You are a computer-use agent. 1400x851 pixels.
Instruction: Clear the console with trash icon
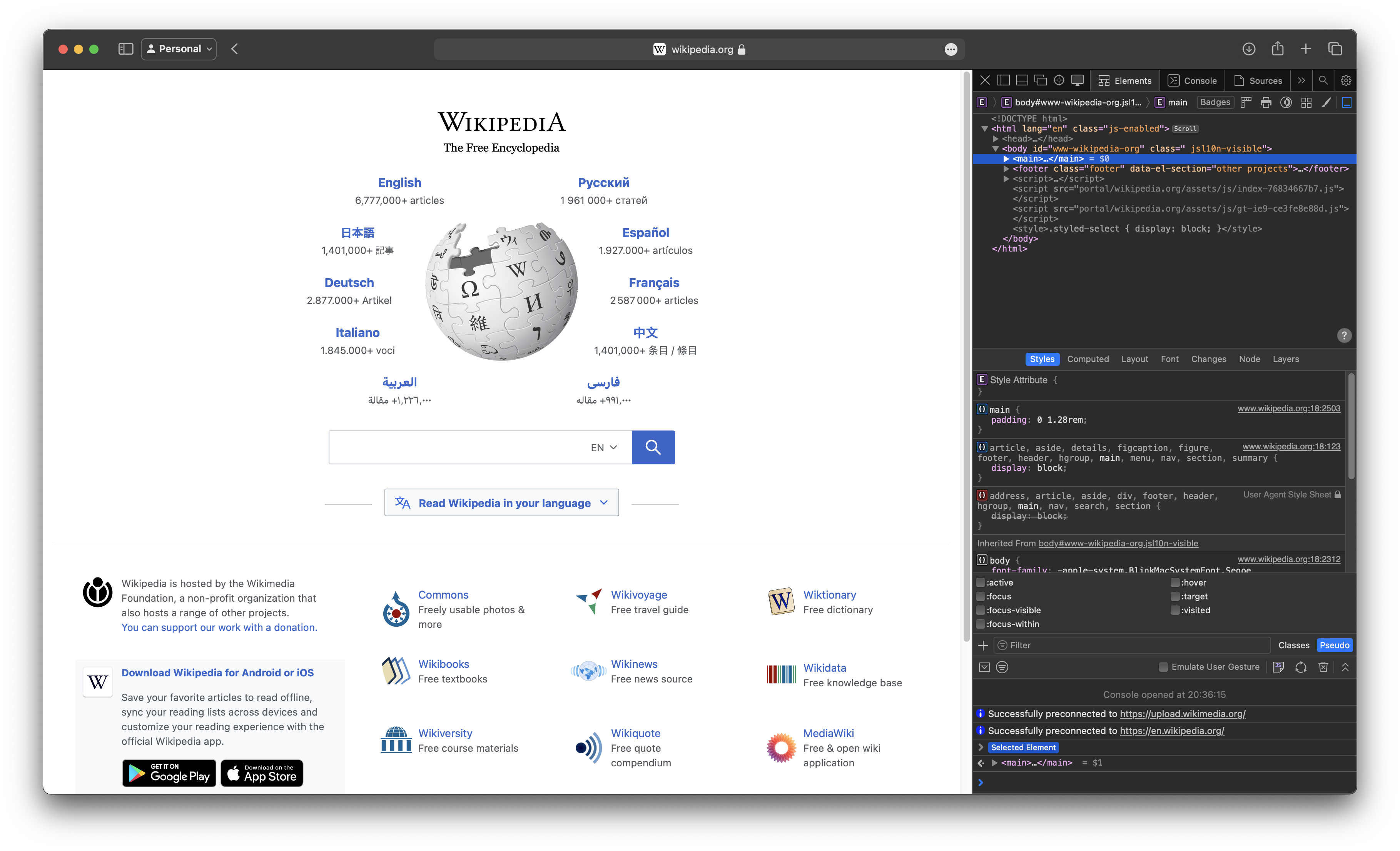[x=1323, y=667]
